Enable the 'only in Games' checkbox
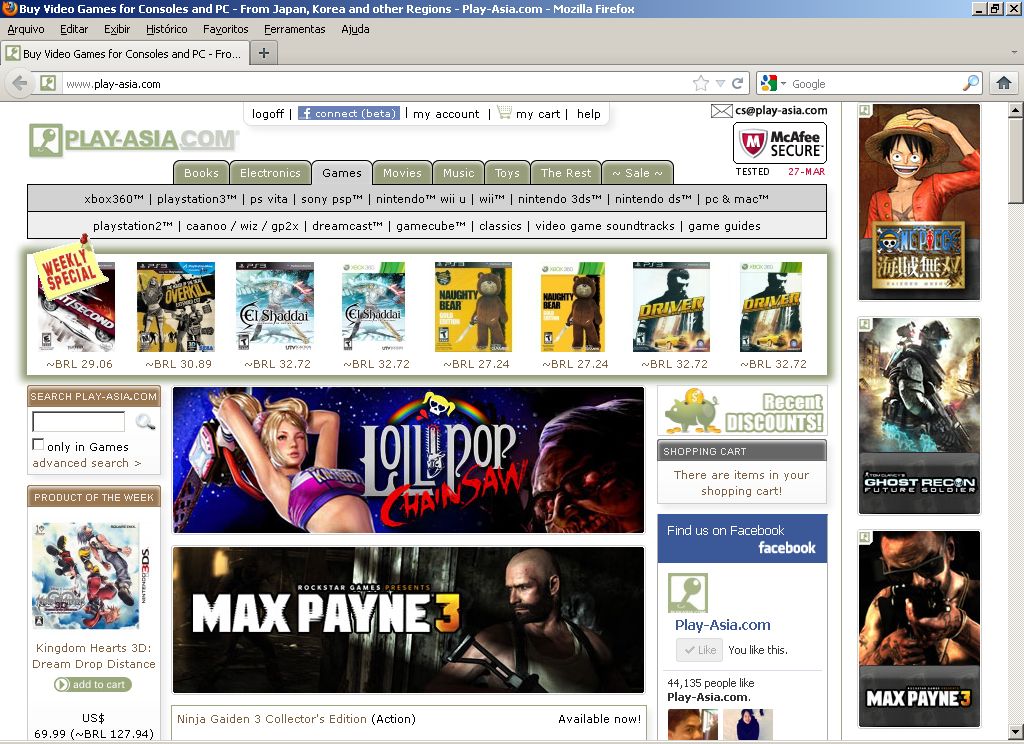Screen dimensions: 1024x744 [38, 445]
